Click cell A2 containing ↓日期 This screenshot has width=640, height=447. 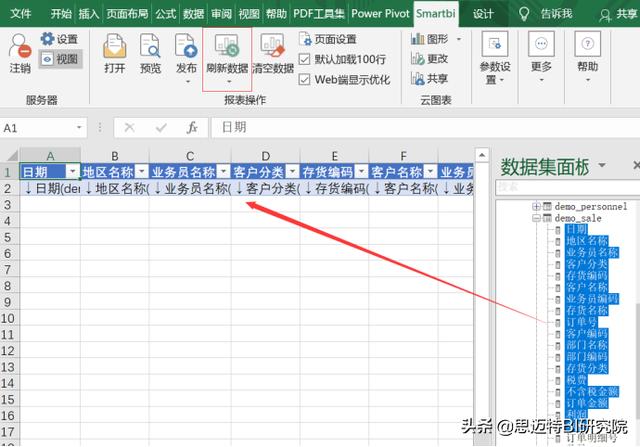point(50,188)
